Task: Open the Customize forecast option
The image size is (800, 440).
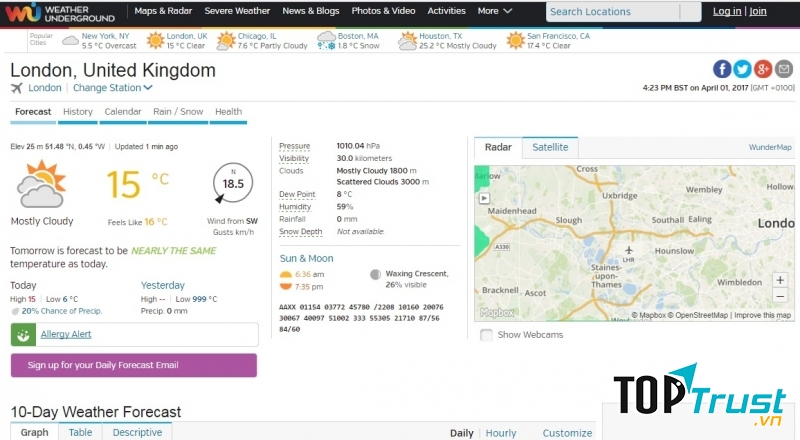Action: pos(567,433)
